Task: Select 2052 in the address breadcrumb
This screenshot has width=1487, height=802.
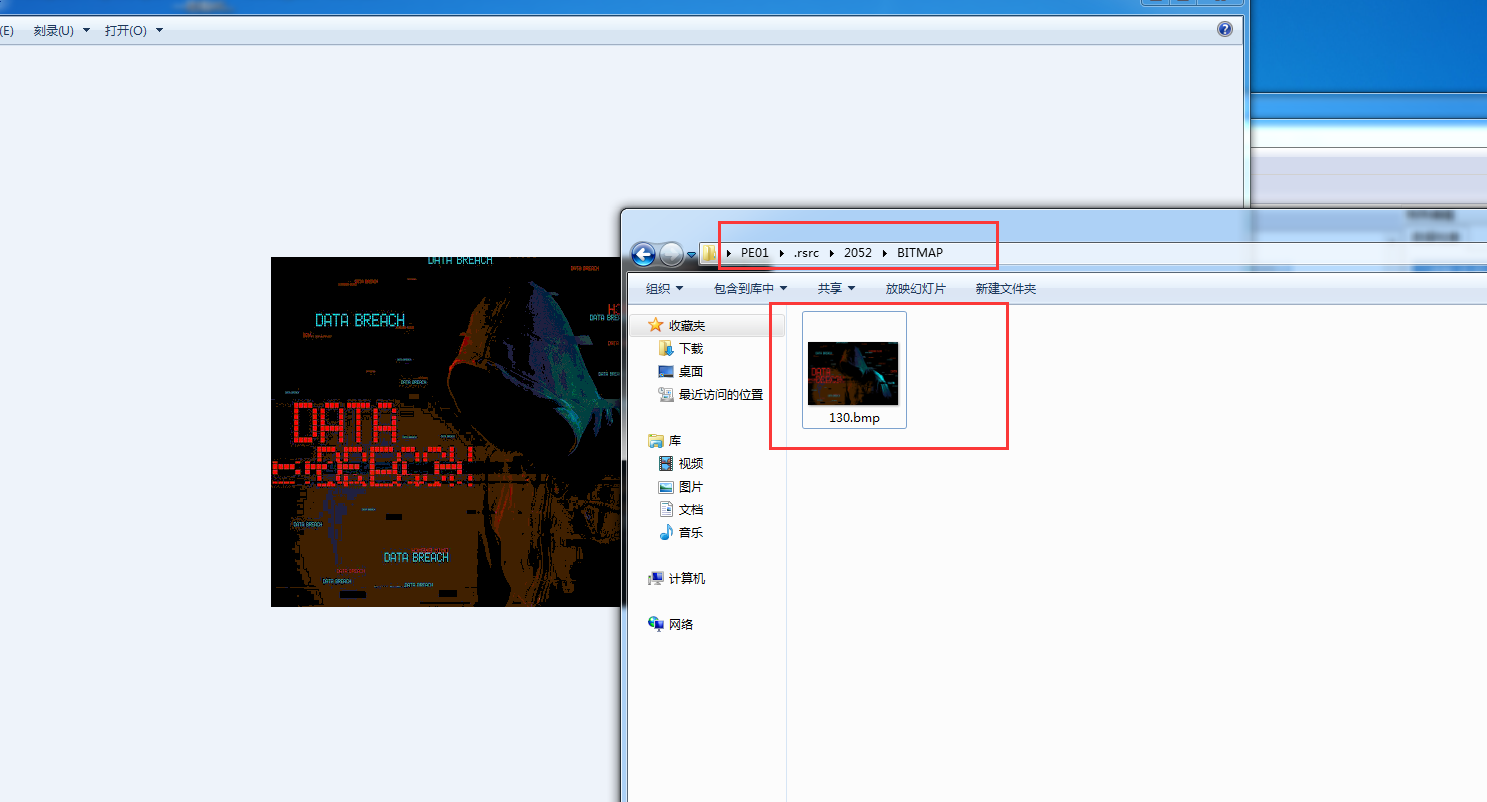Action: (x=858, y=253)
